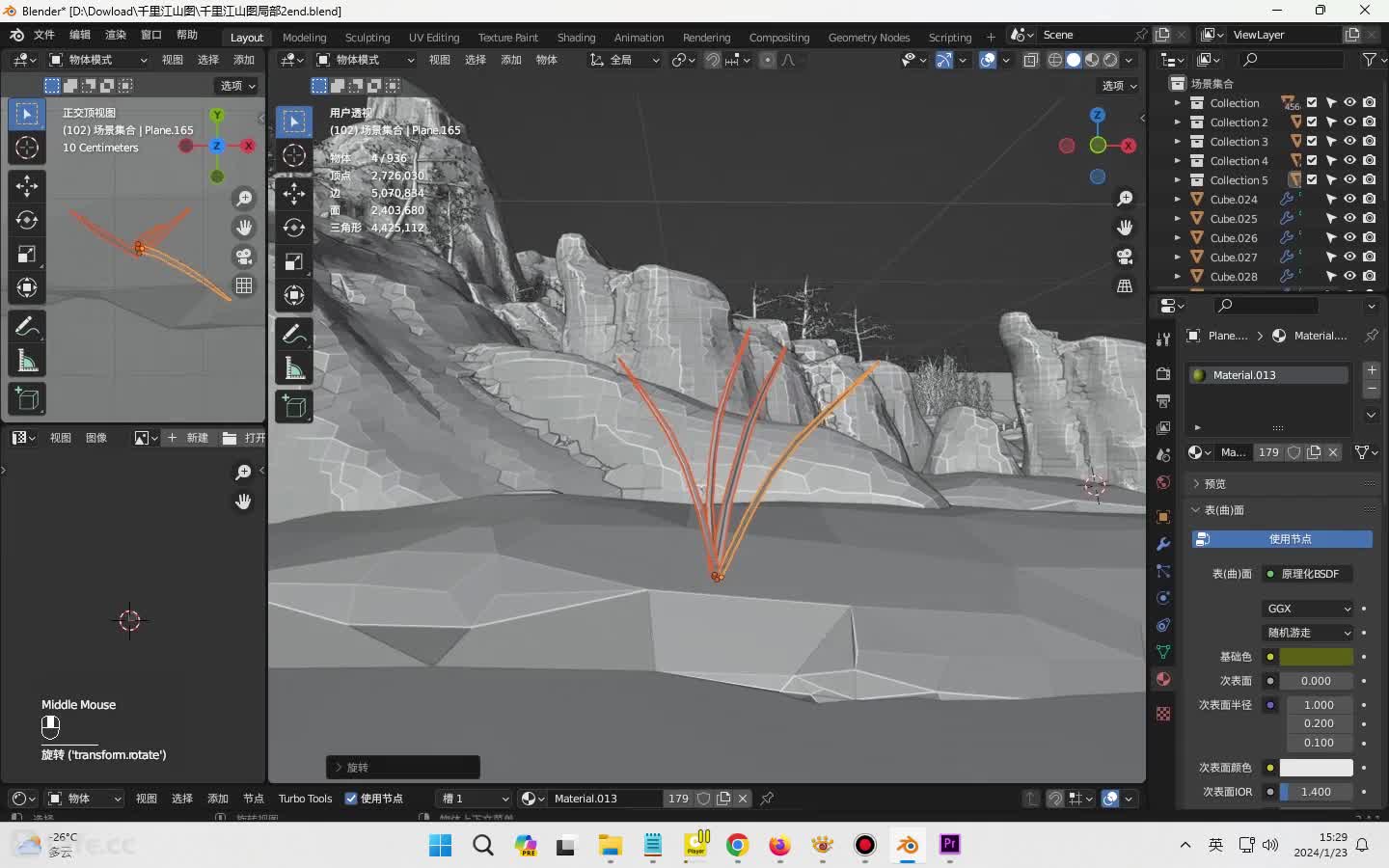This screenshot has height=868, width=1389.
Task: Click the 基础色 olive color swatch
Action: pyautogui.click(x=1316, y=657)
